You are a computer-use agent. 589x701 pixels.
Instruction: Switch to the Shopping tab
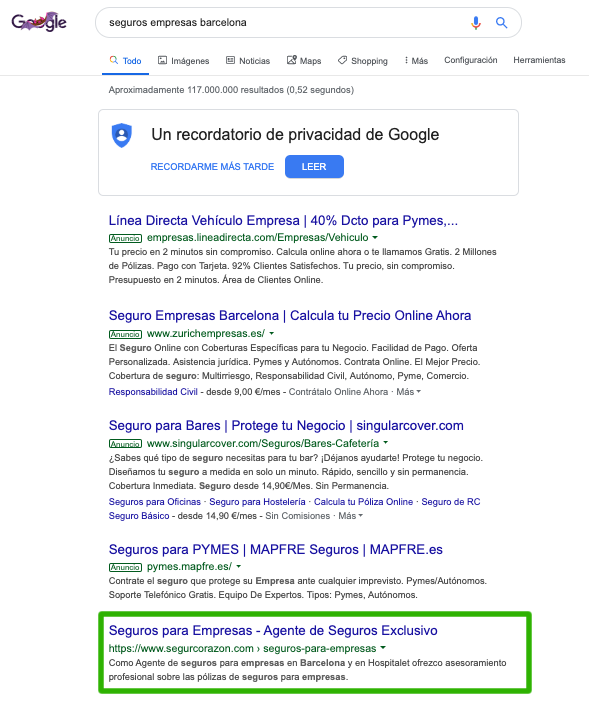[x=363, y=60]
